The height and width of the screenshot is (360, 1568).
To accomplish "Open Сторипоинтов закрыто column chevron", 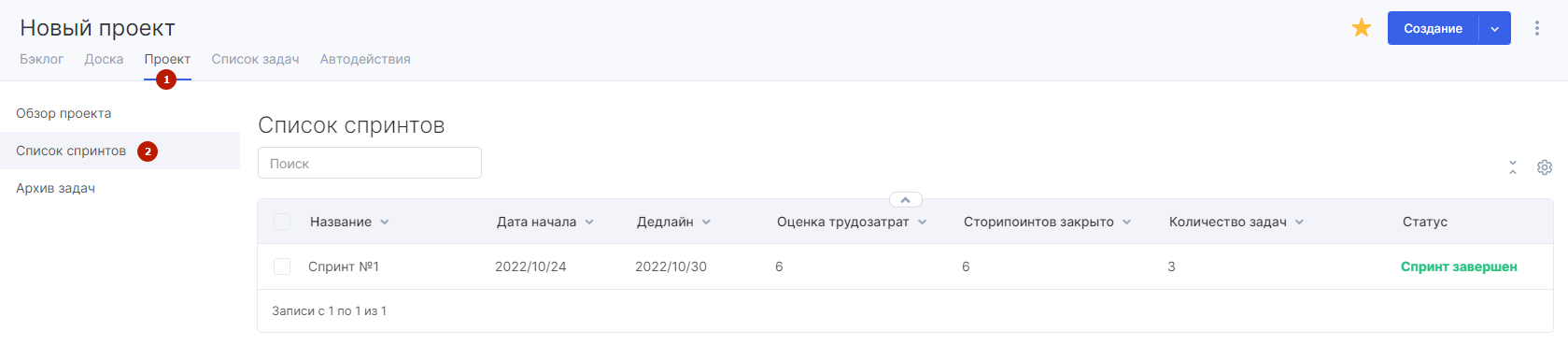I will [x=1126, y=223].
